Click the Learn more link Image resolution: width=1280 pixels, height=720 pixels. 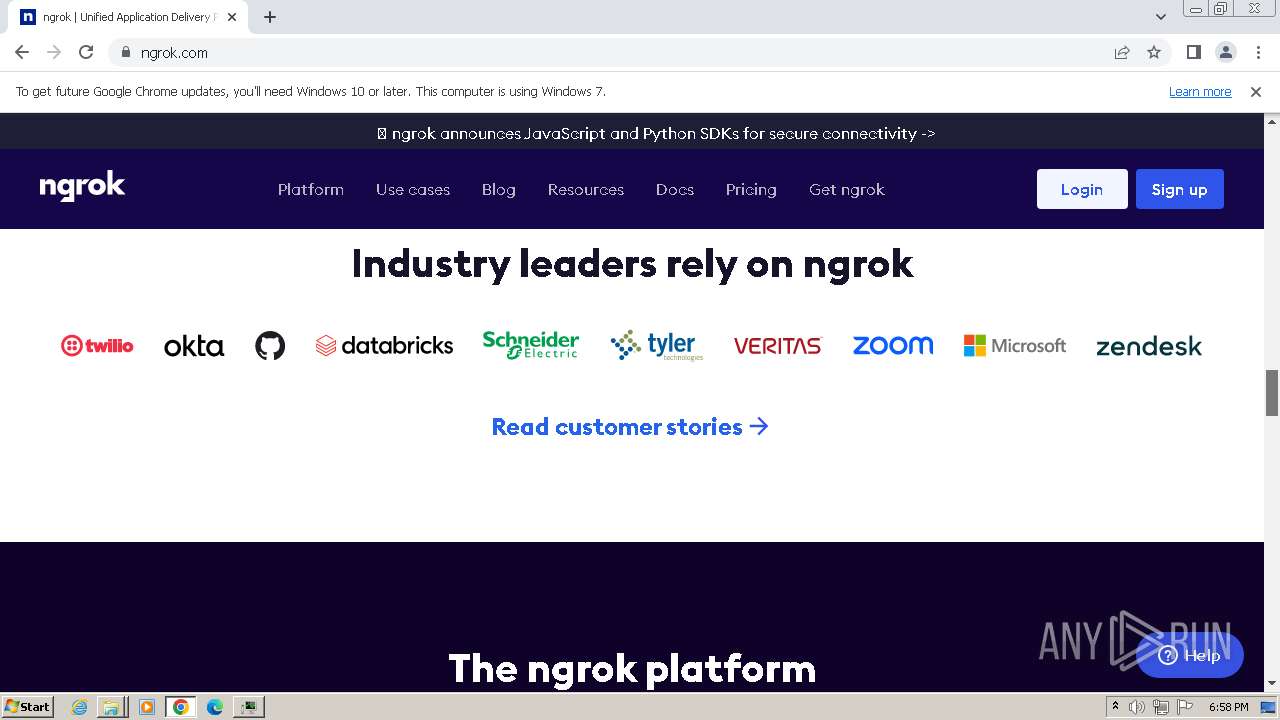click(1200, 91)
